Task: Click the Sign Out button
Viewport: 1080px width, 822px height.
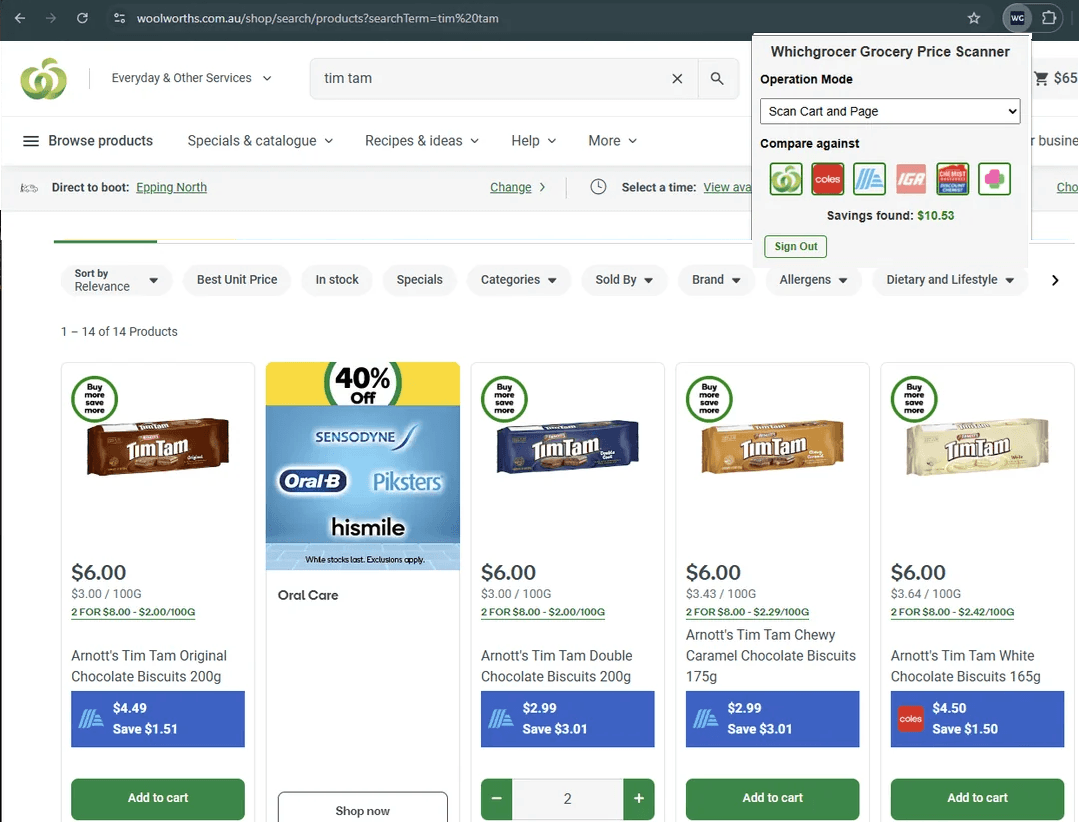Action: point(795,246)
